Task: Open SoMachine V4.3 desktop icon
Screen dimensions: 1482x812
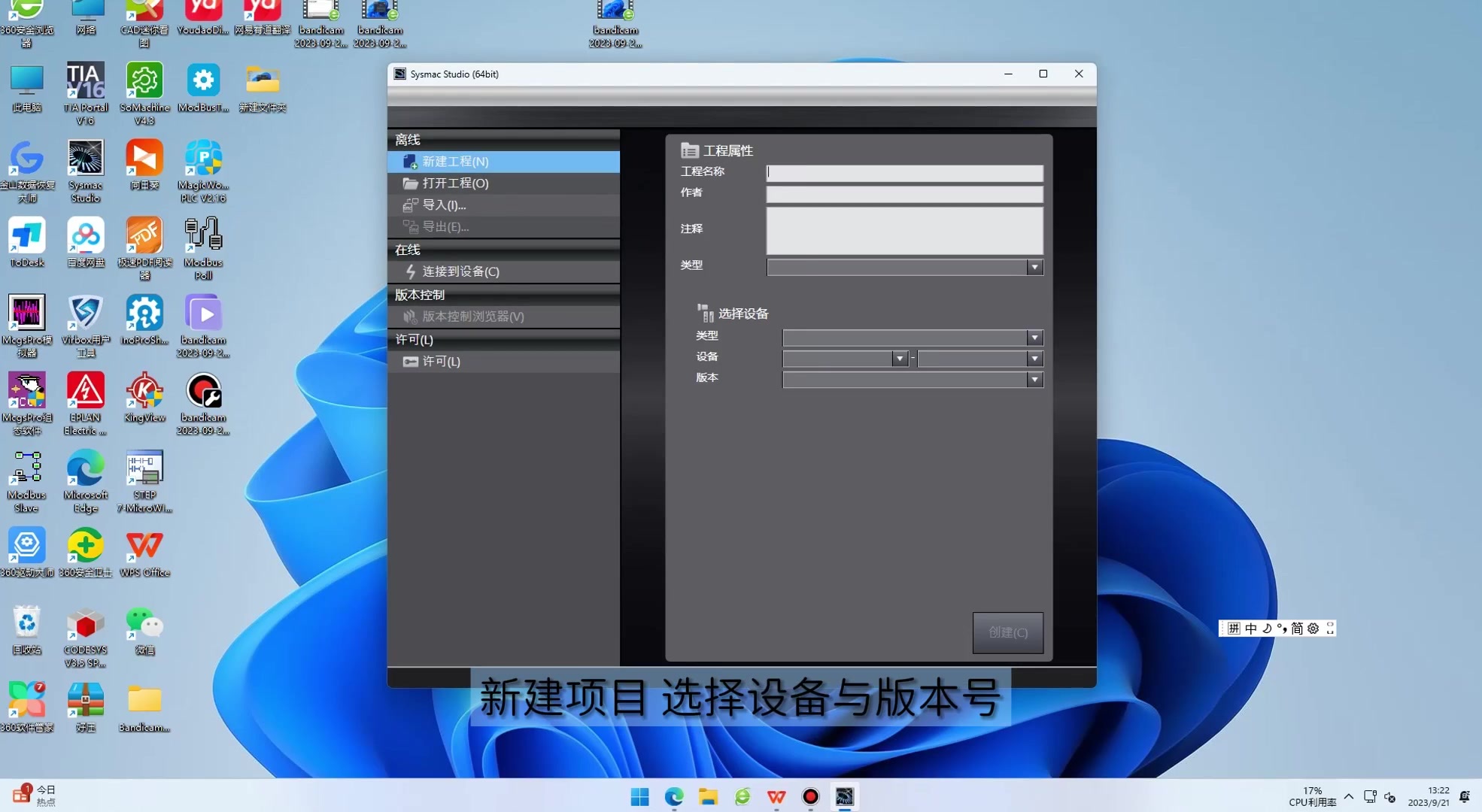Action: click(x=144, y=93)
